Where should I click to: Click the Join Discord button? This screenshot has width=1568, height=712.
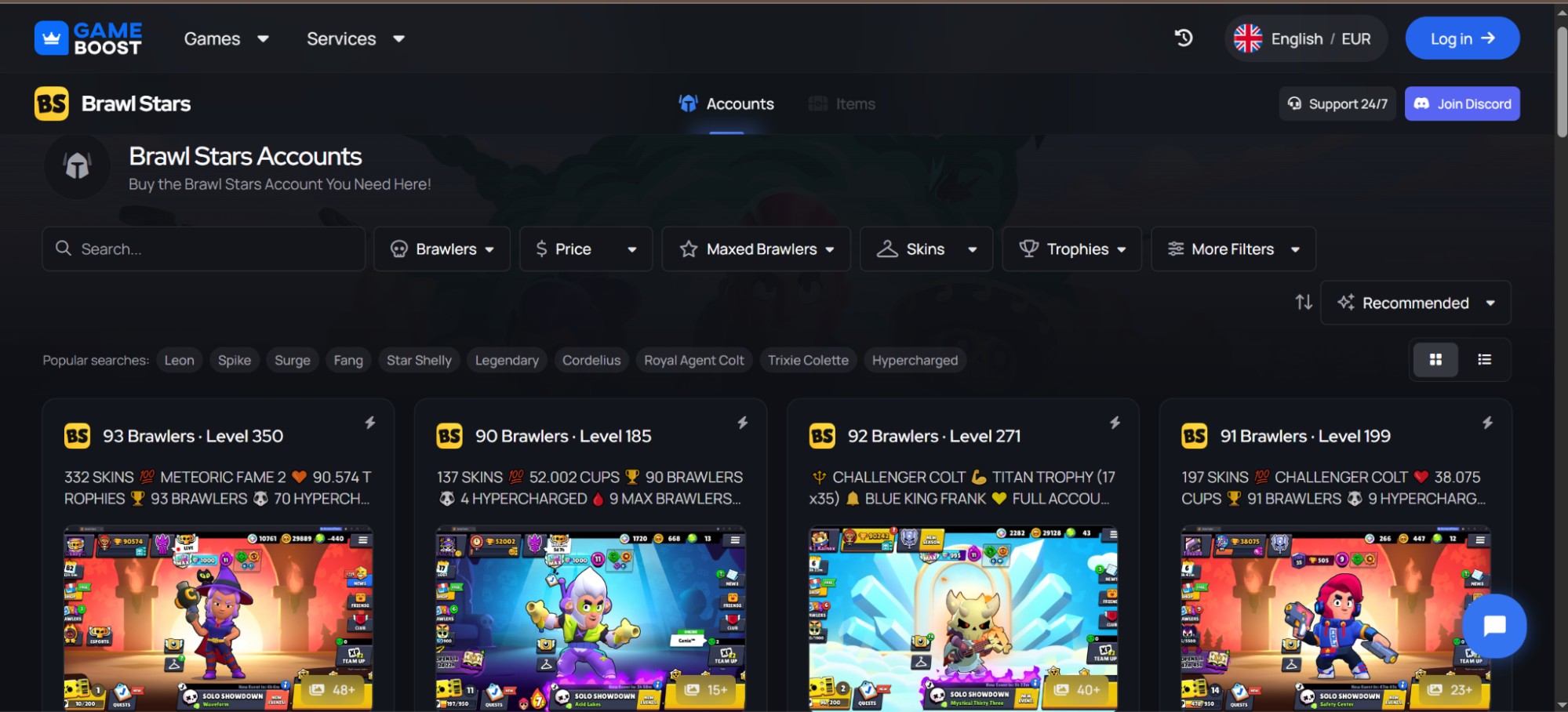click(x=1462, y=104)
